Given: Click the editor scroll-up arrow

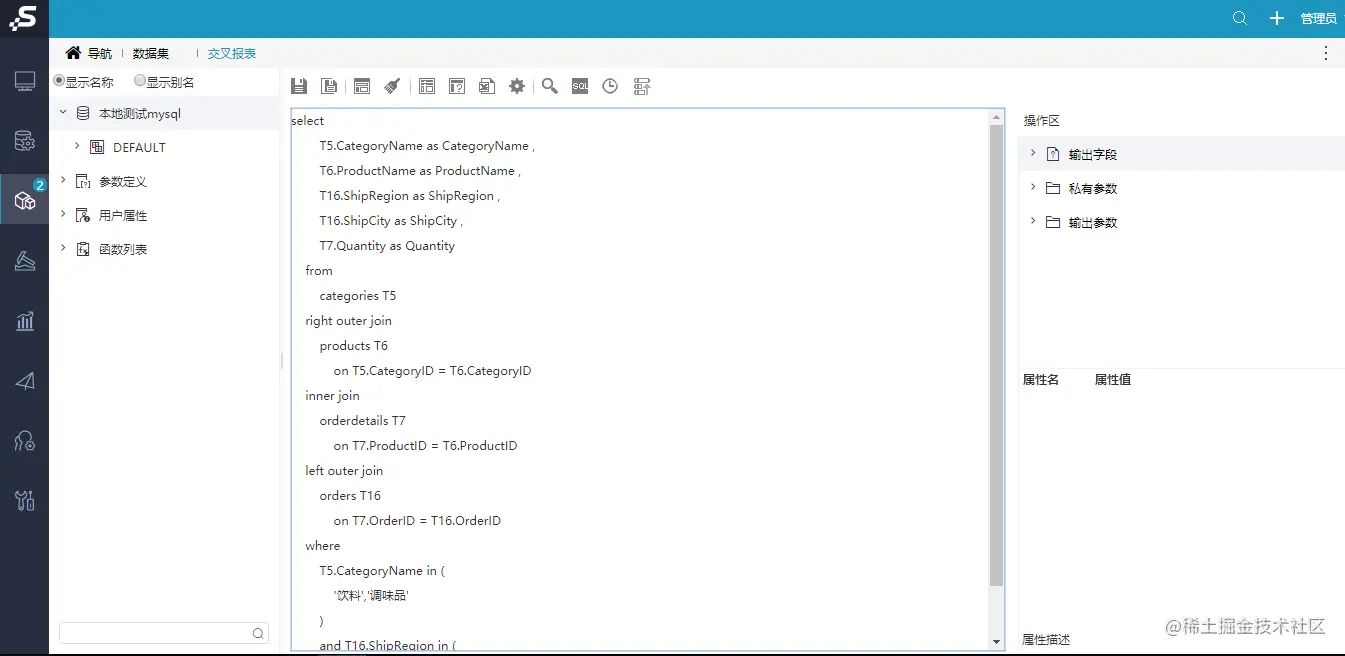Looking at the screenshot, I should pyautogui.click(x=996, y=117).
